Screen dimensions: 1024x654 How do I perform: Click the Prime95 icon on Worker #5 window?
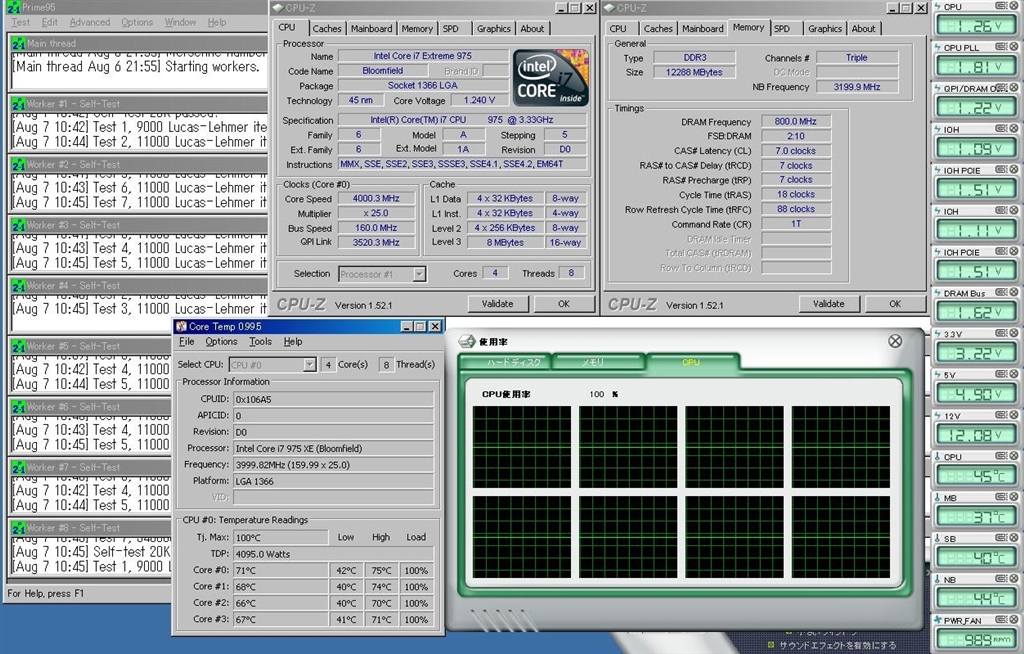pos(19,346)
